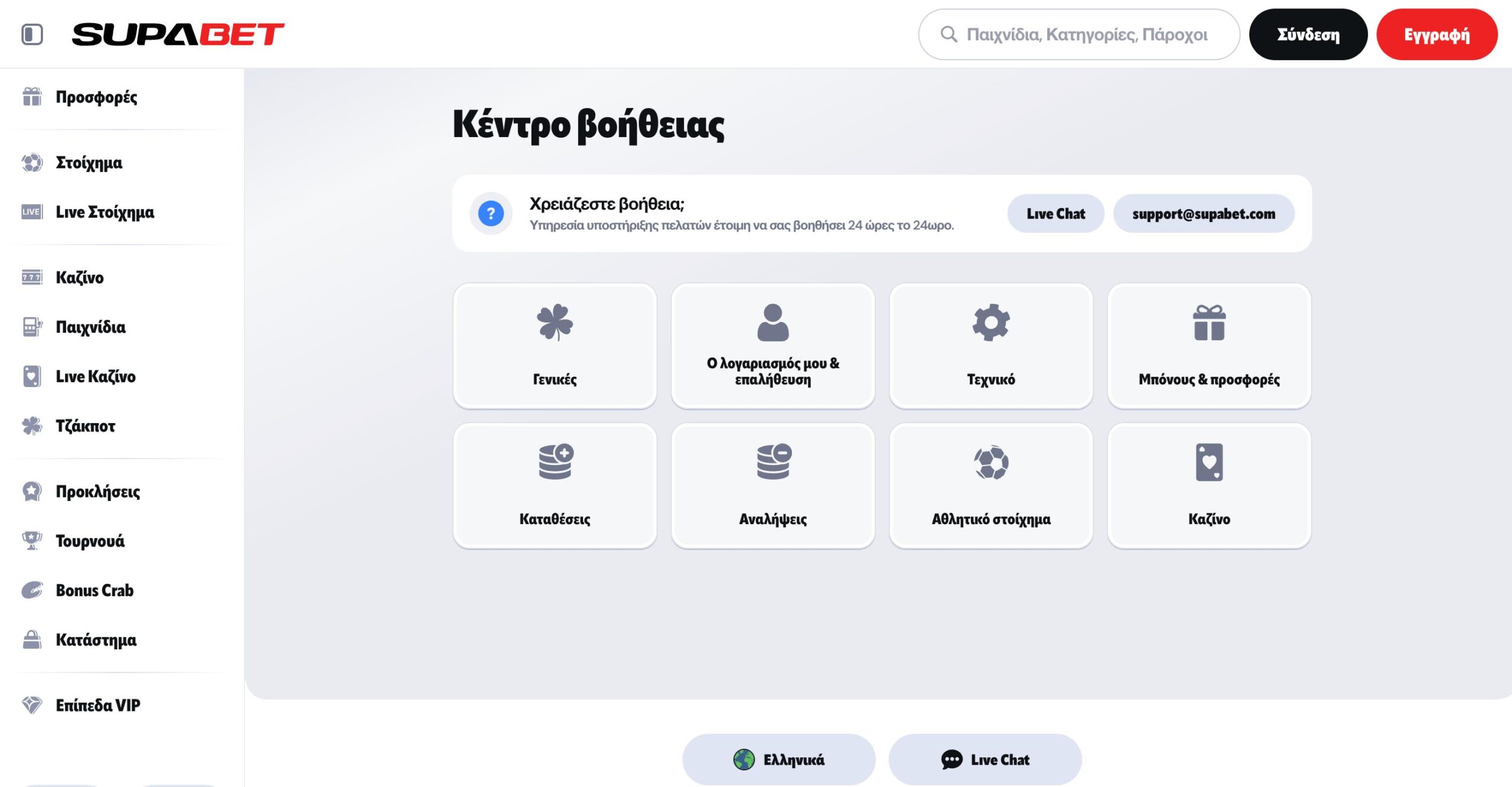This screenshot has width=1512, height=787.
Task: Focus the games search field
Action: coord(1087,34)
